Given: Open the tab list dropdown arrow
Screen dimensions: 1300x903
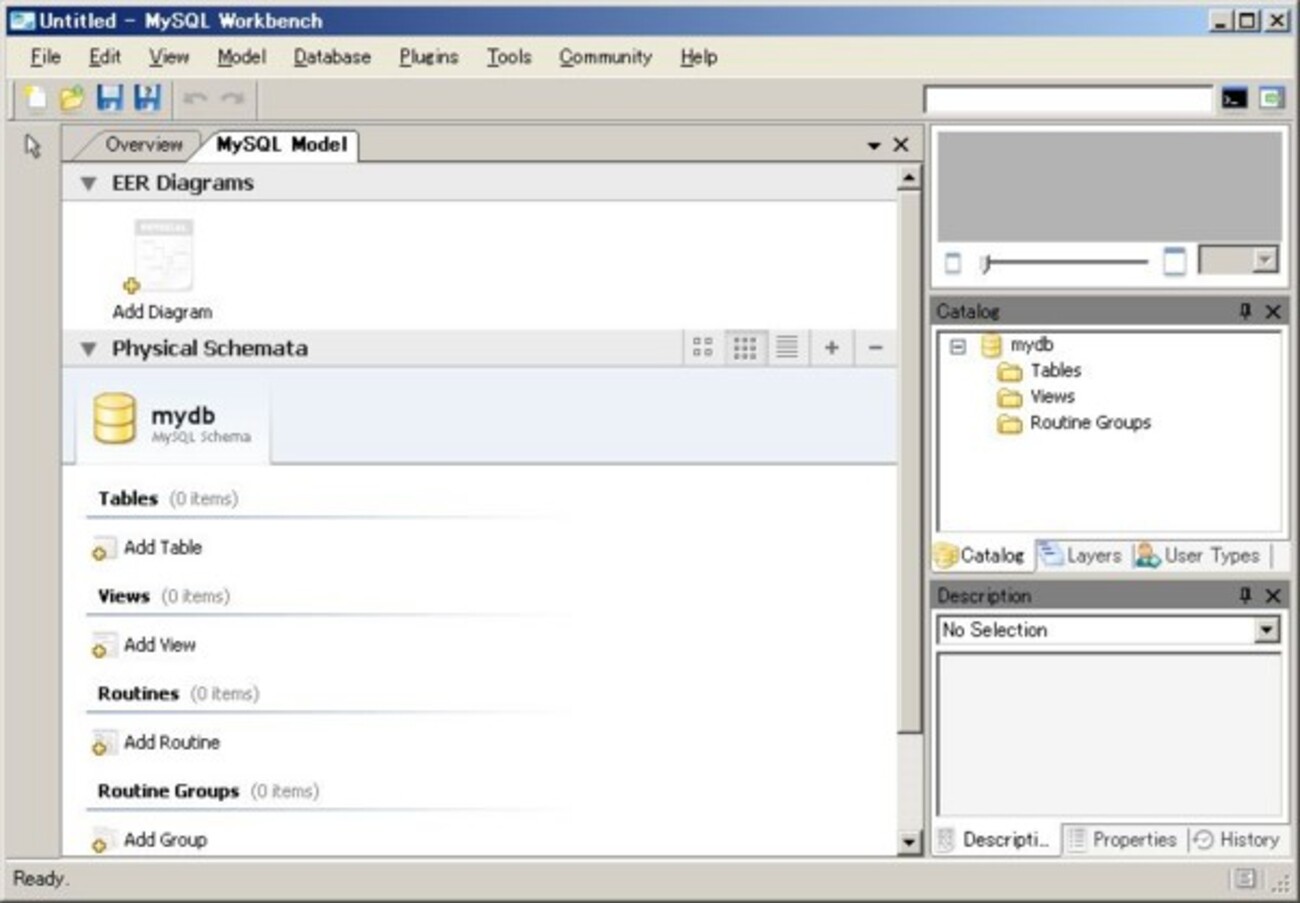Looking at the screenshot, I should pos(874,146).
